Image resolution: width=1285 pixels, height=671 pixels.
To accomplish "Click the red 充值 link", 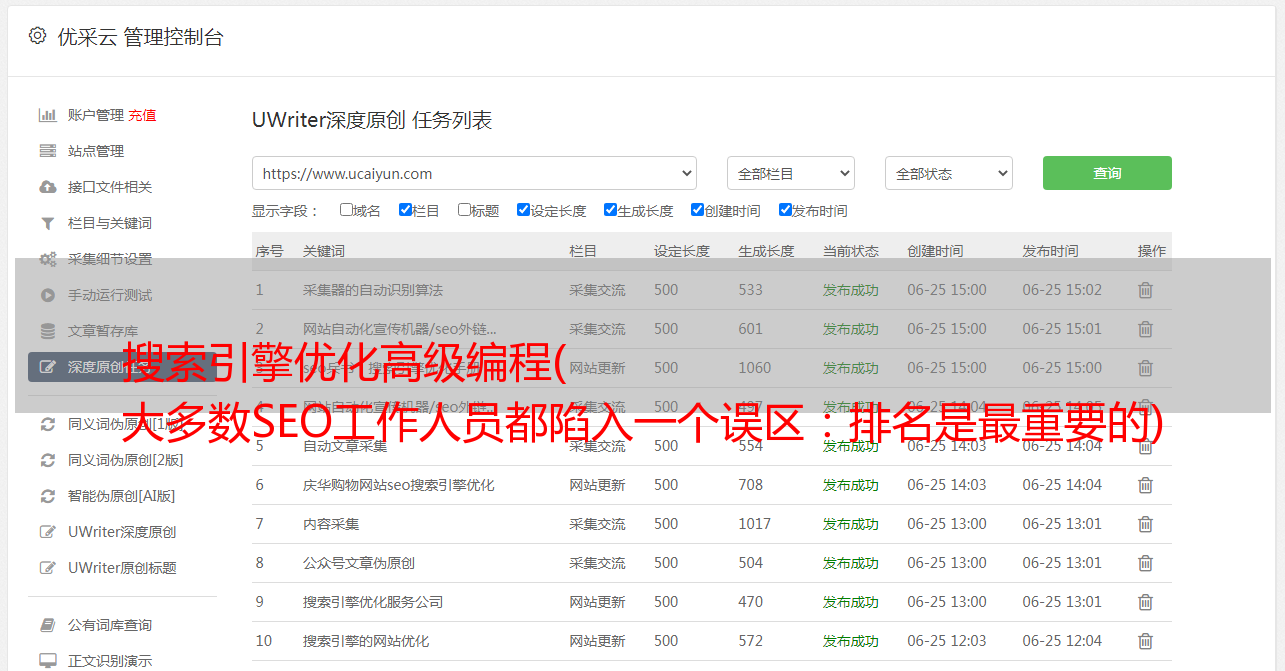I will click(142, 115).
